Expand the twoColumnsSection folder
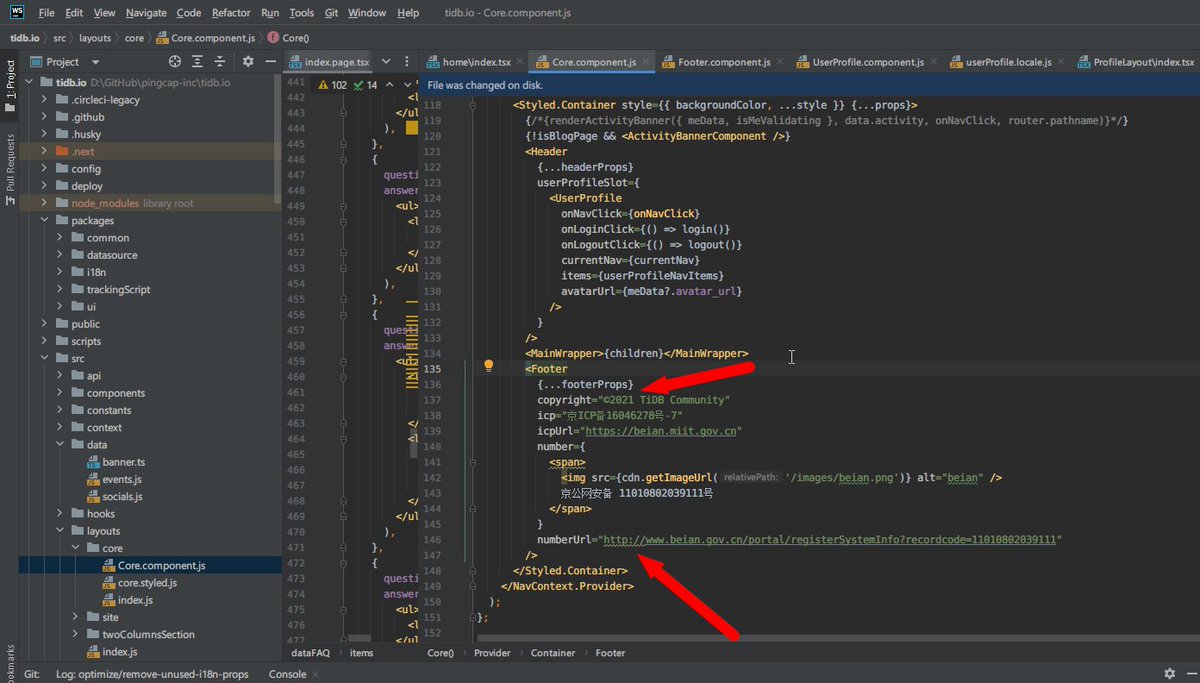1200x683 pixels. pyautogui.click(x=75, y=634)
